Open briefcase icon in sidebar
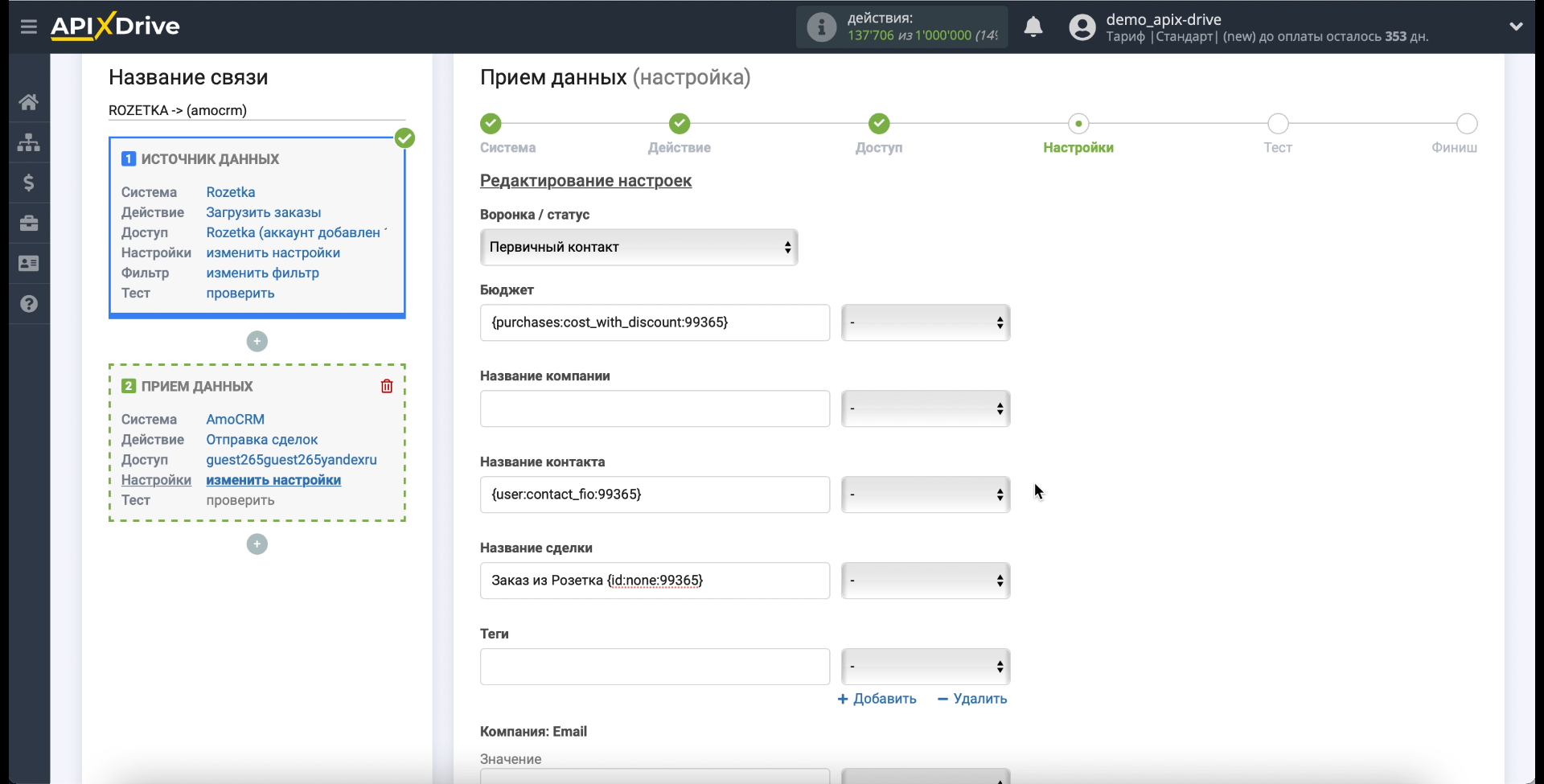Image resolution: width=1544 pixels, height=784 pixels. pyautogui.click(x=29, y=223)
